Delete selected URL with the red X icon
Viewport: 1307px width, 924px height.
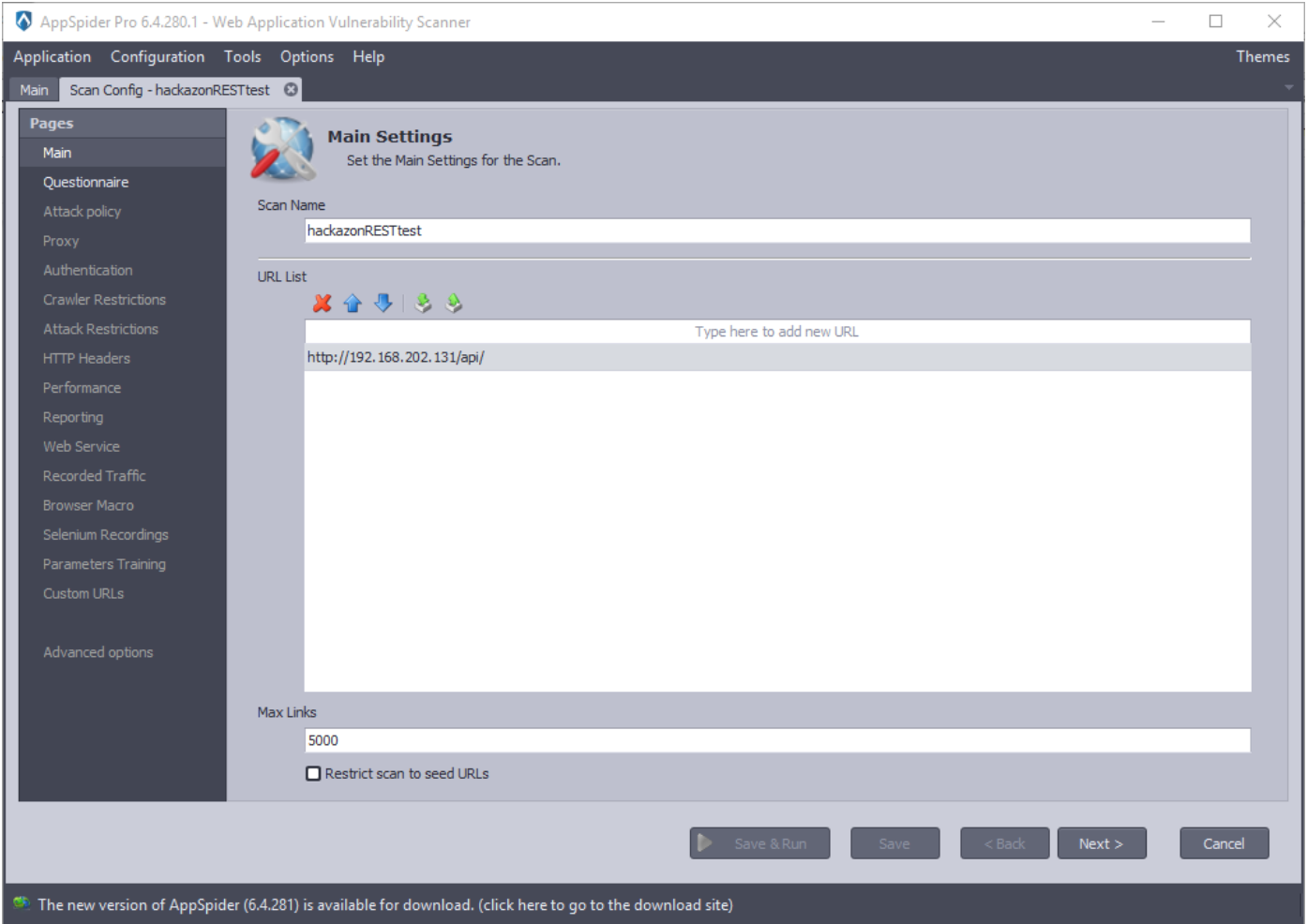(x=323, y=303)
